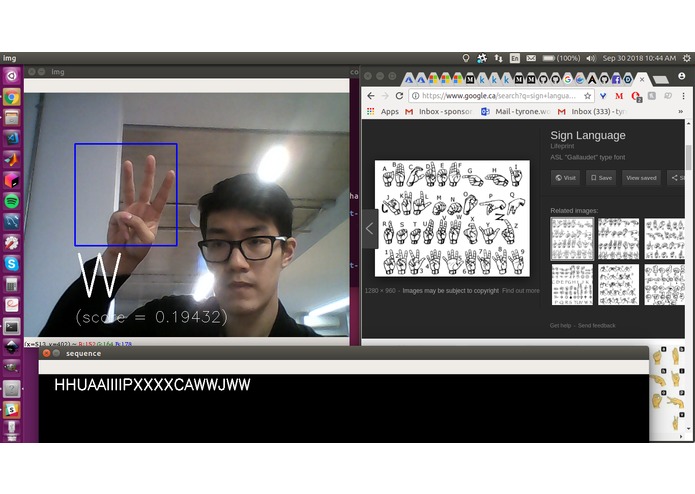Open the Apps bookmark shortcut

(x=383, y=112)
